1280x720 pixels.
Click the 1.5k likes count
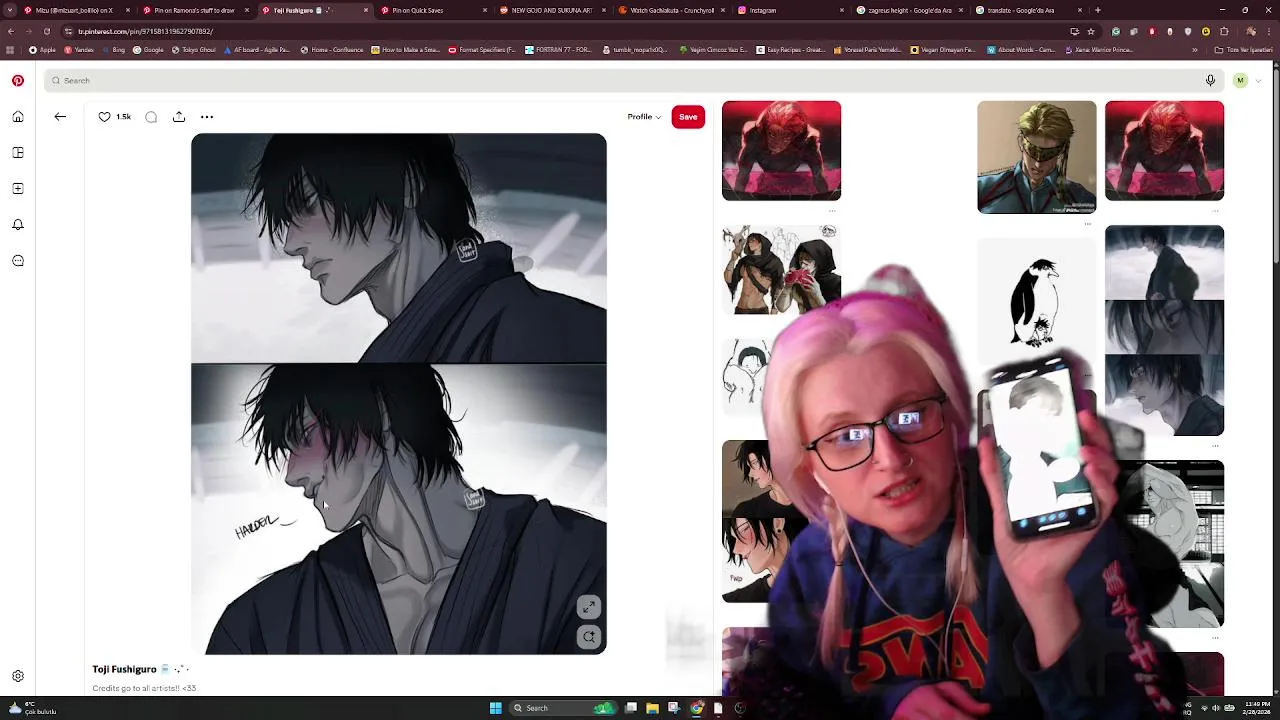[123, 117]
